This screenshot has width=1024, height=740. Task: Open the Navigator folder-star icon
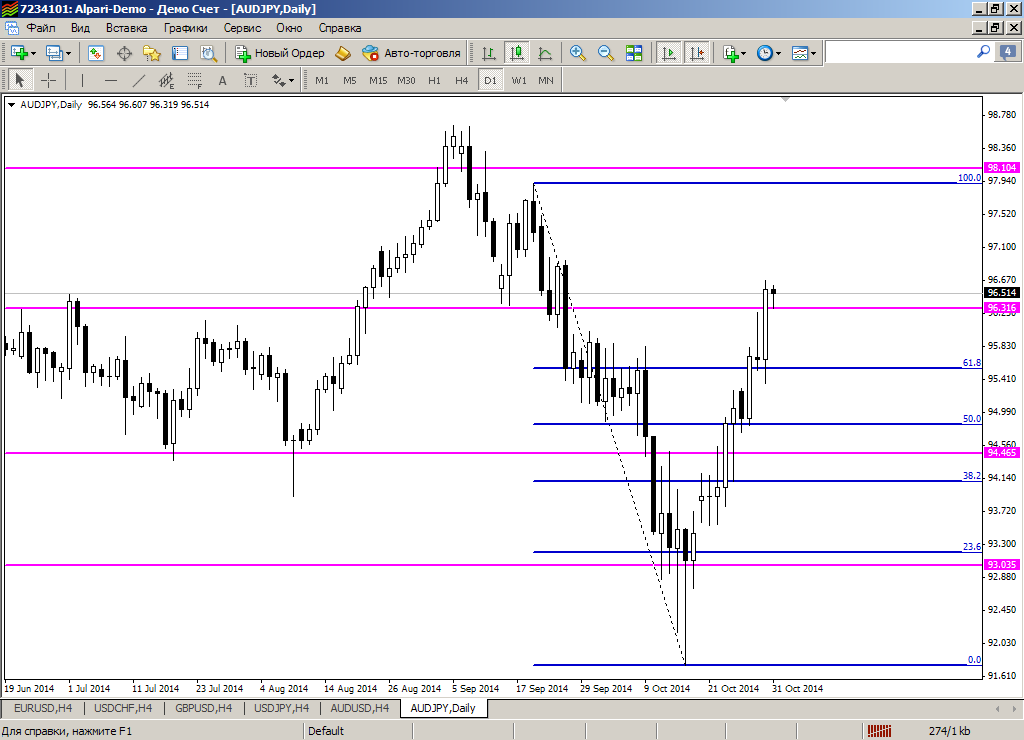(x=152, y=53)
